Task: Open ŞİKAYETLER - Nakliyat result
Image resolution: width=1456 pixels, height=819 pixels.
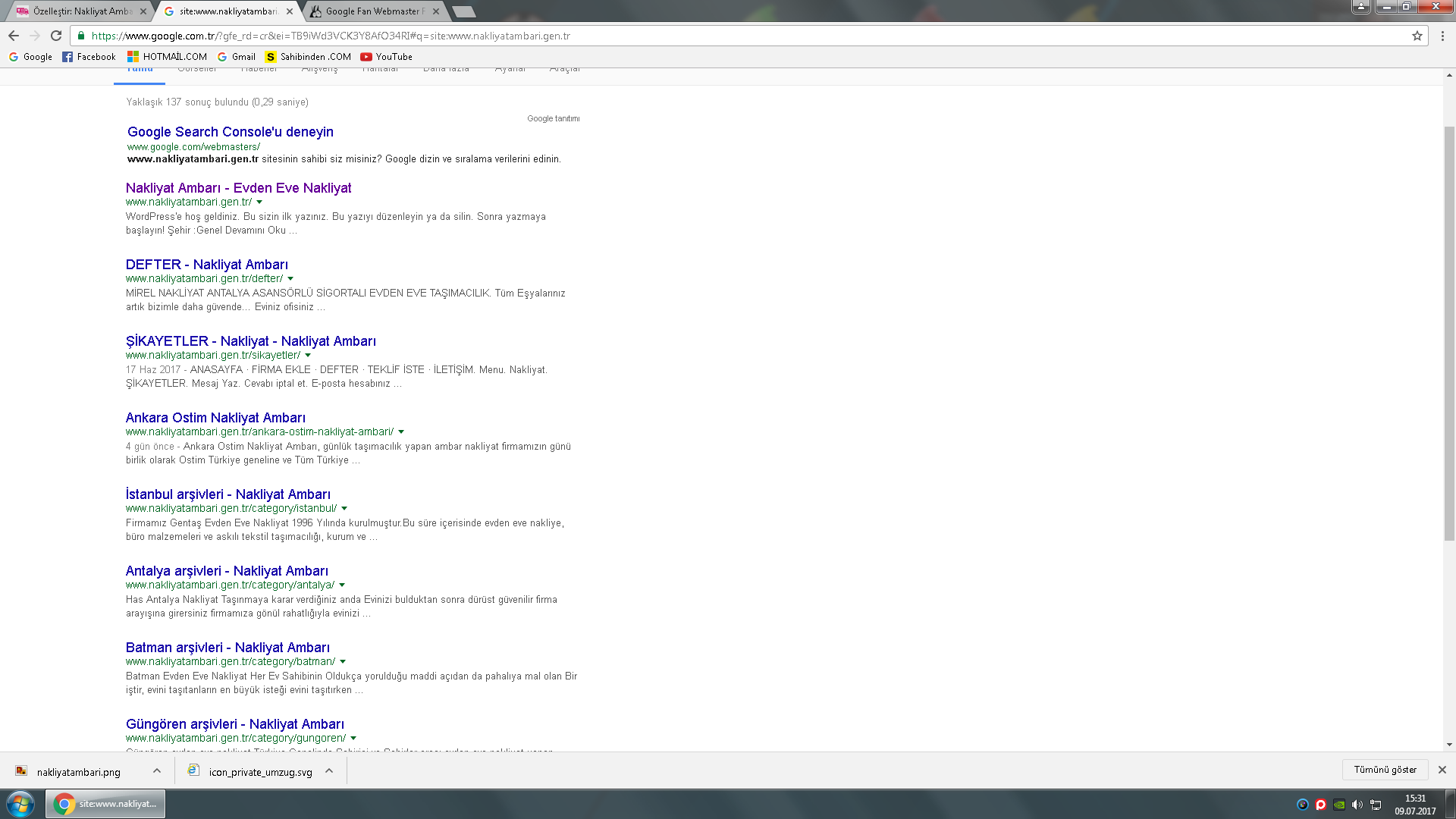Action: click(x=251, y=341)
